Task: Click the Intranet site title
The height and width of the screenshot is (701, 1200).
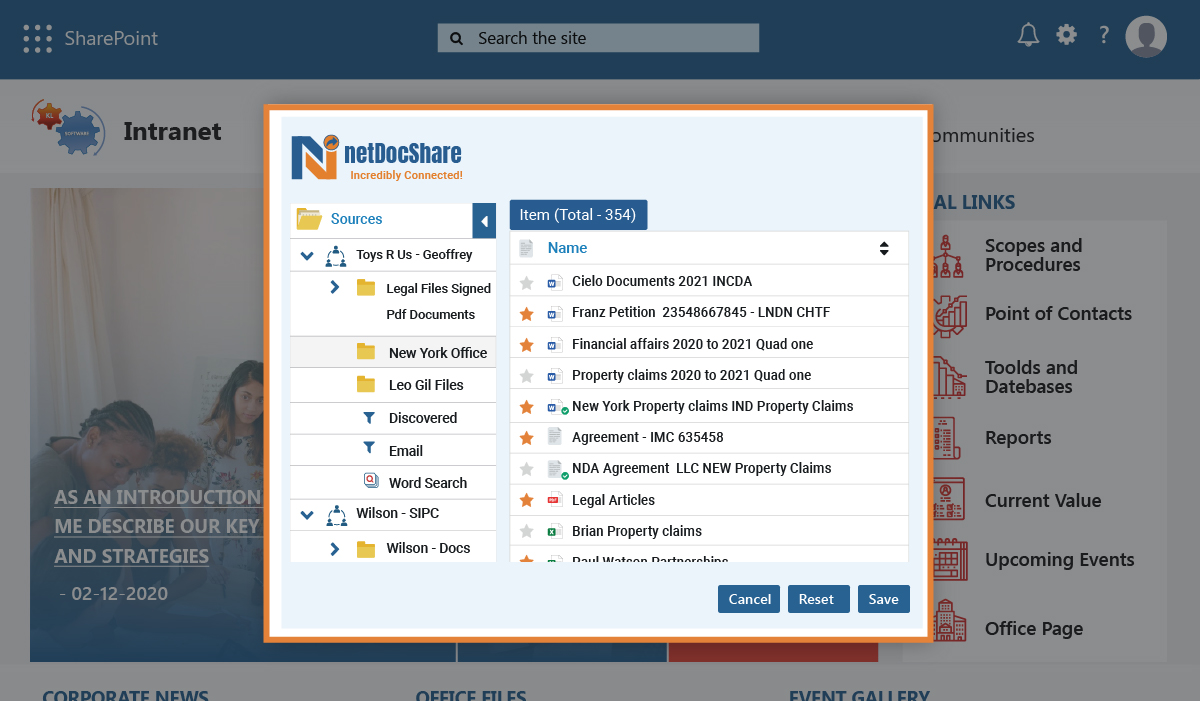Action: click(x=172, y=131)
